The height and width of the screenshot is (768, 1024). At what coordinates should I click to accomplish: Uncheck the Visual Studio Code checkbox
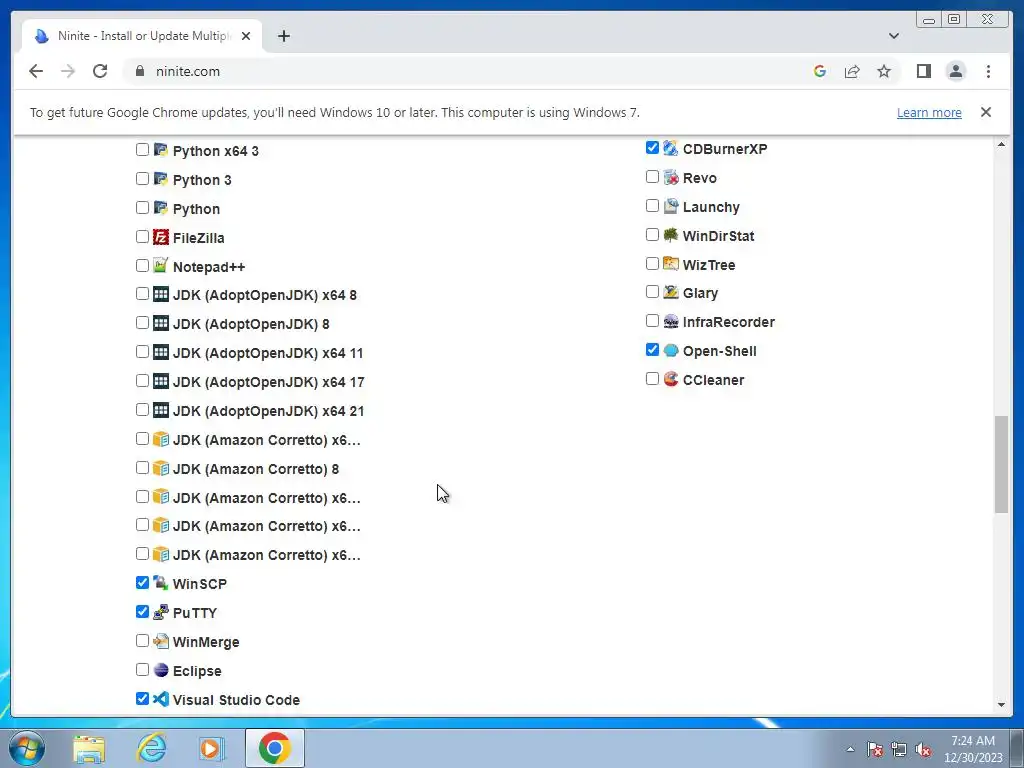click(142, 698)
